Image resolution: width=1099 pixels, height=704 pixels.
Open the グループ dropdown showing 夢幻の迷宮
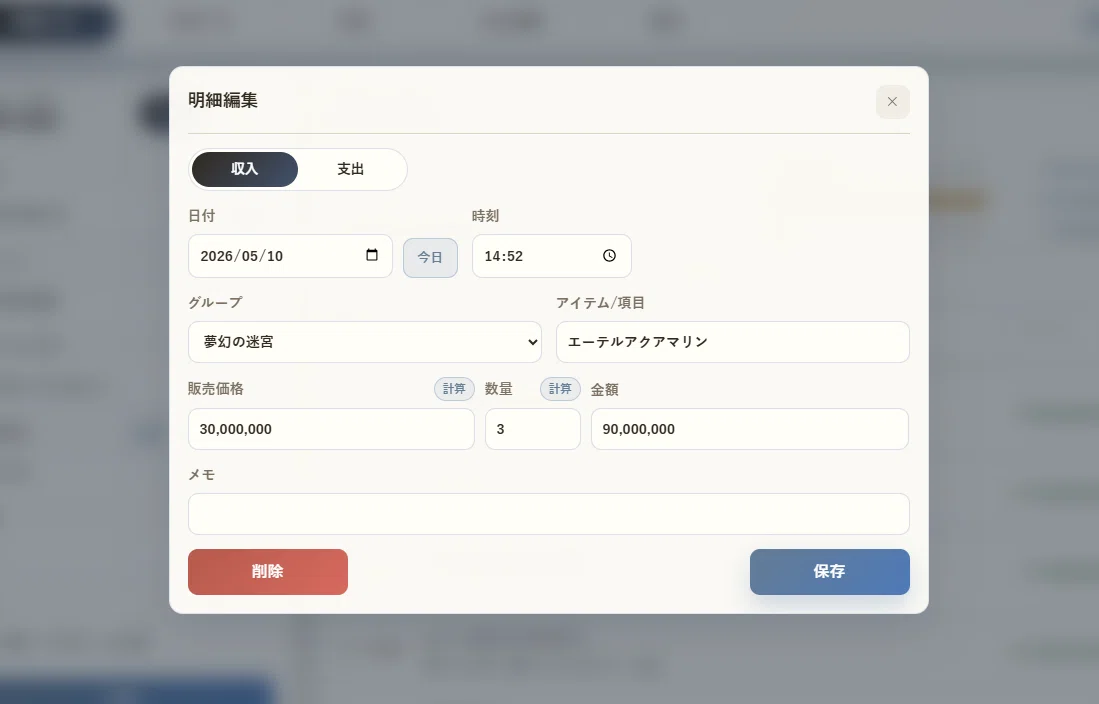[x=364, y=342]
